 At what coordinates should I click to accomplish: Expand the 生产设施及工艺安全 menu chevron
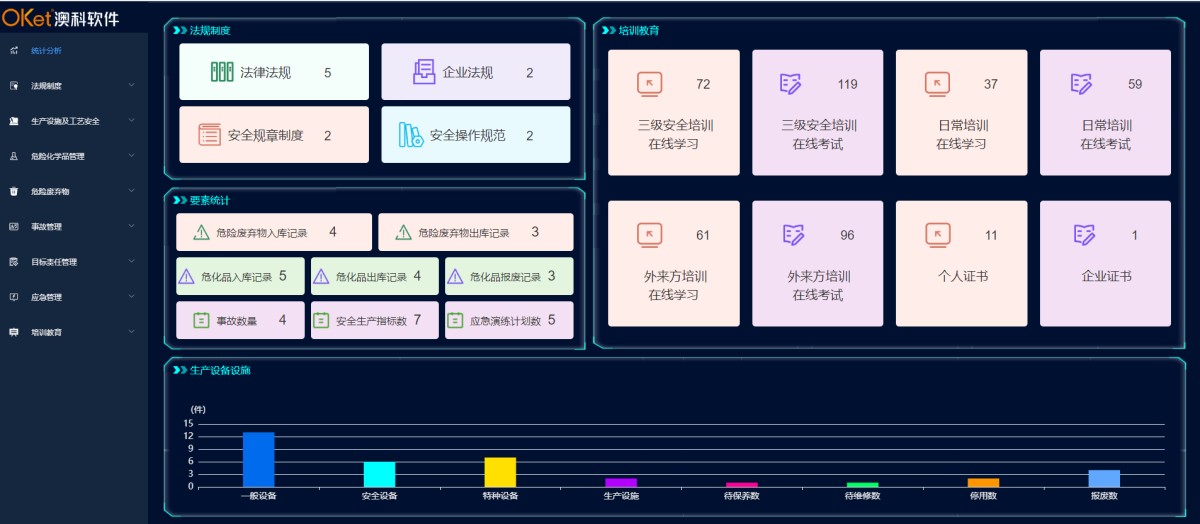point(132,121)
